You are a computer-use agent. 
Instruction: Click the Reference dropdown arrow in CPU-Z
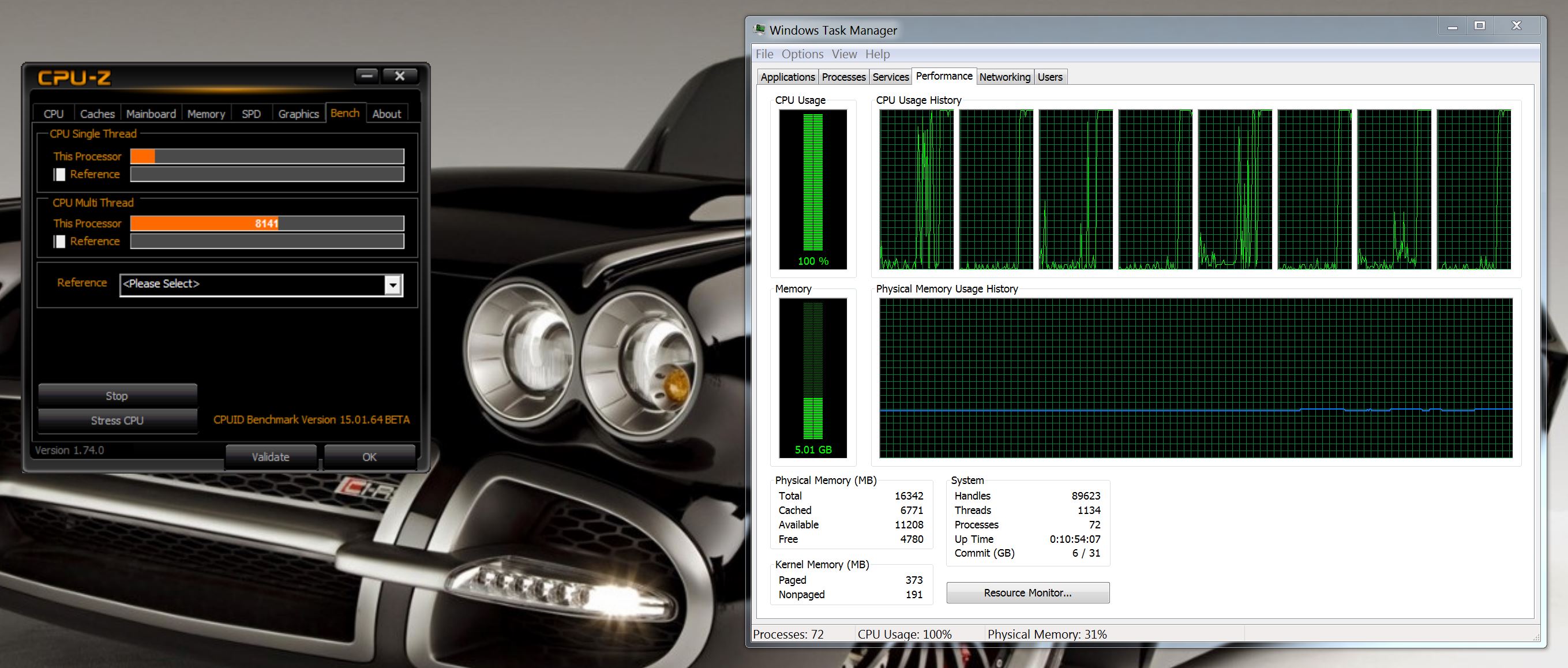(393, 284)
